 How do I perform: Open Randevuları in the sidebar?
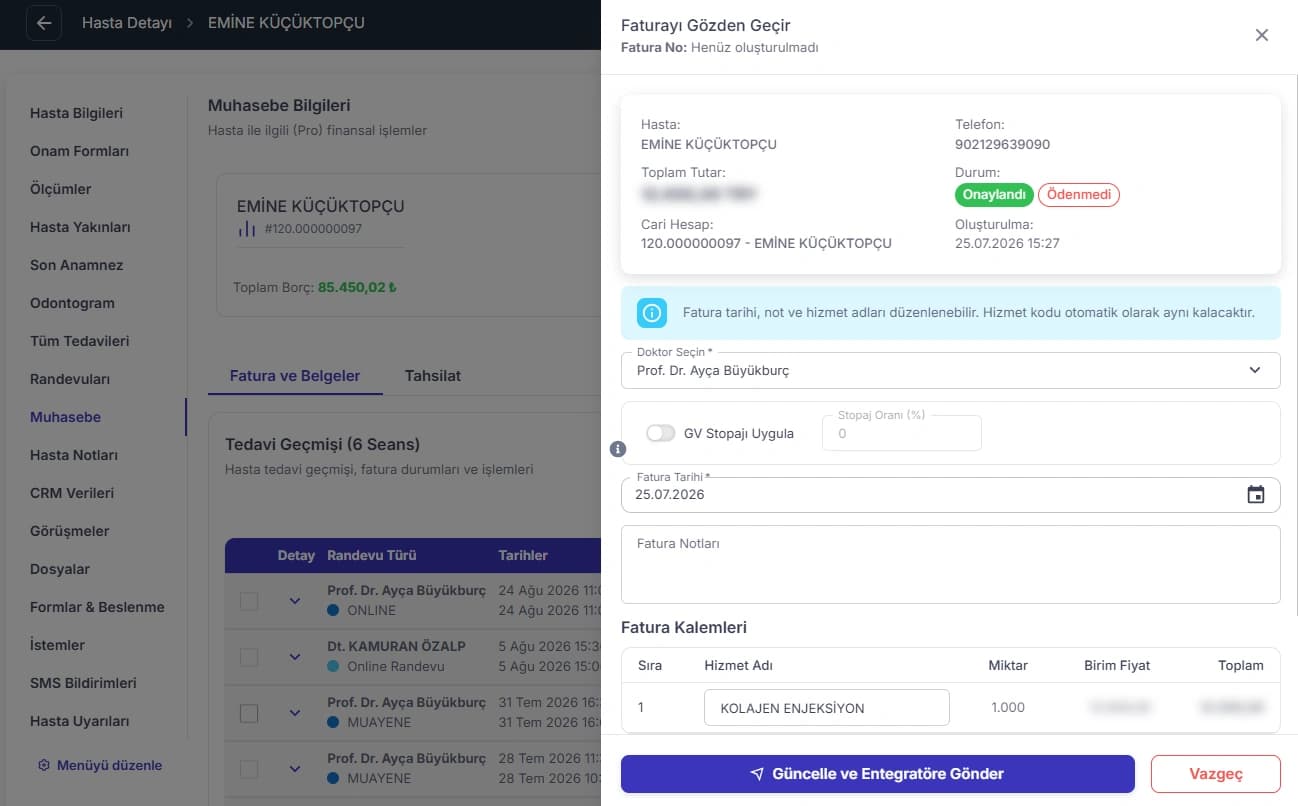(70, 379)
